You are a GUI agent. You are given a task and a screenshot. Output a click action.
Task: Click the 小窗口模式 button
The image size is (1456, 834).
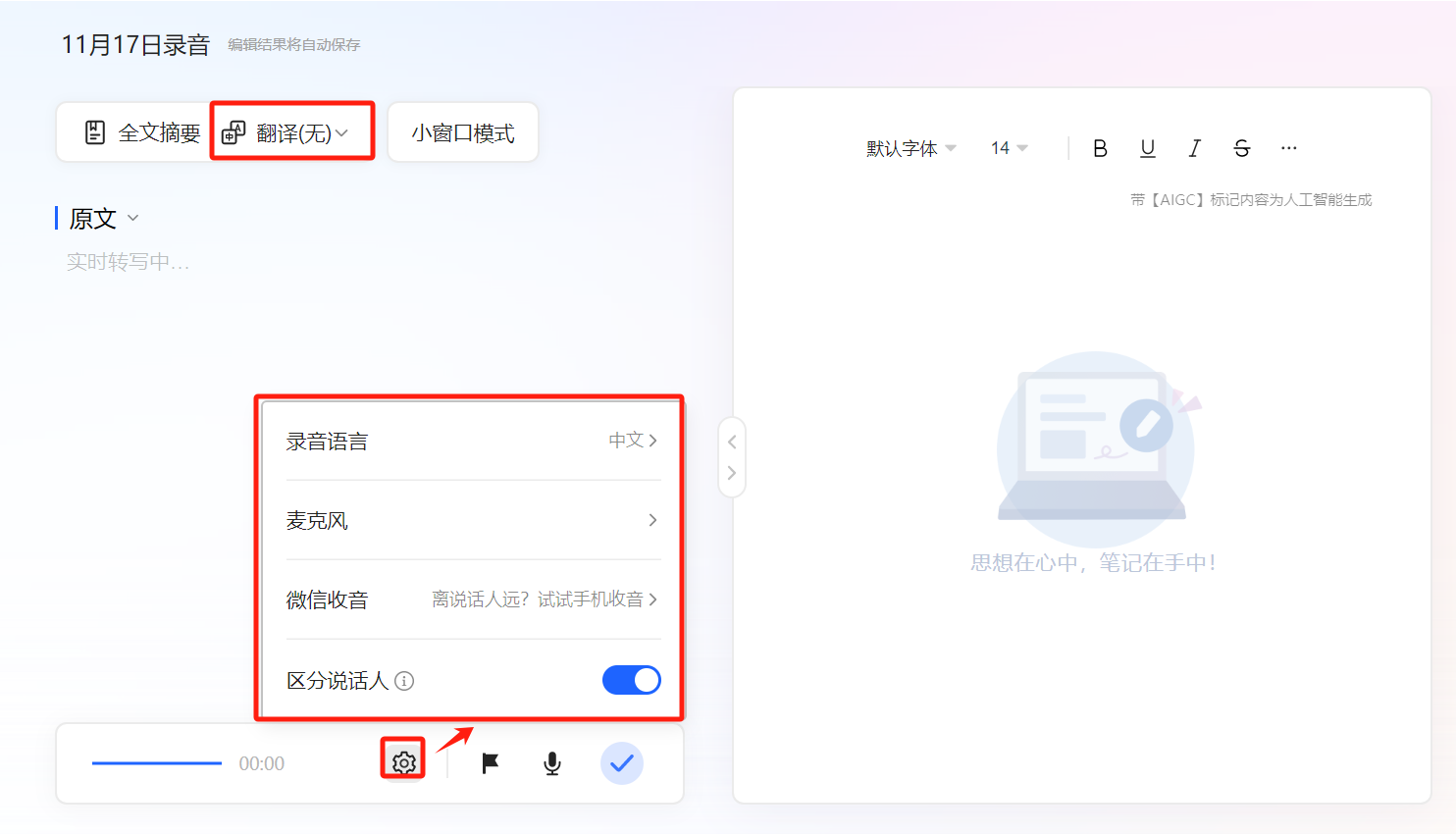(x=463, y=132)
